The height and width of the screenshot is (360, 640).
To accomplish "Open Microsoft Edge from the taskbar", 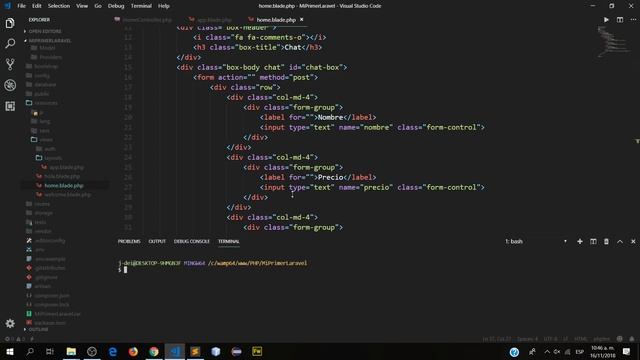I will [x=113, y=351].
